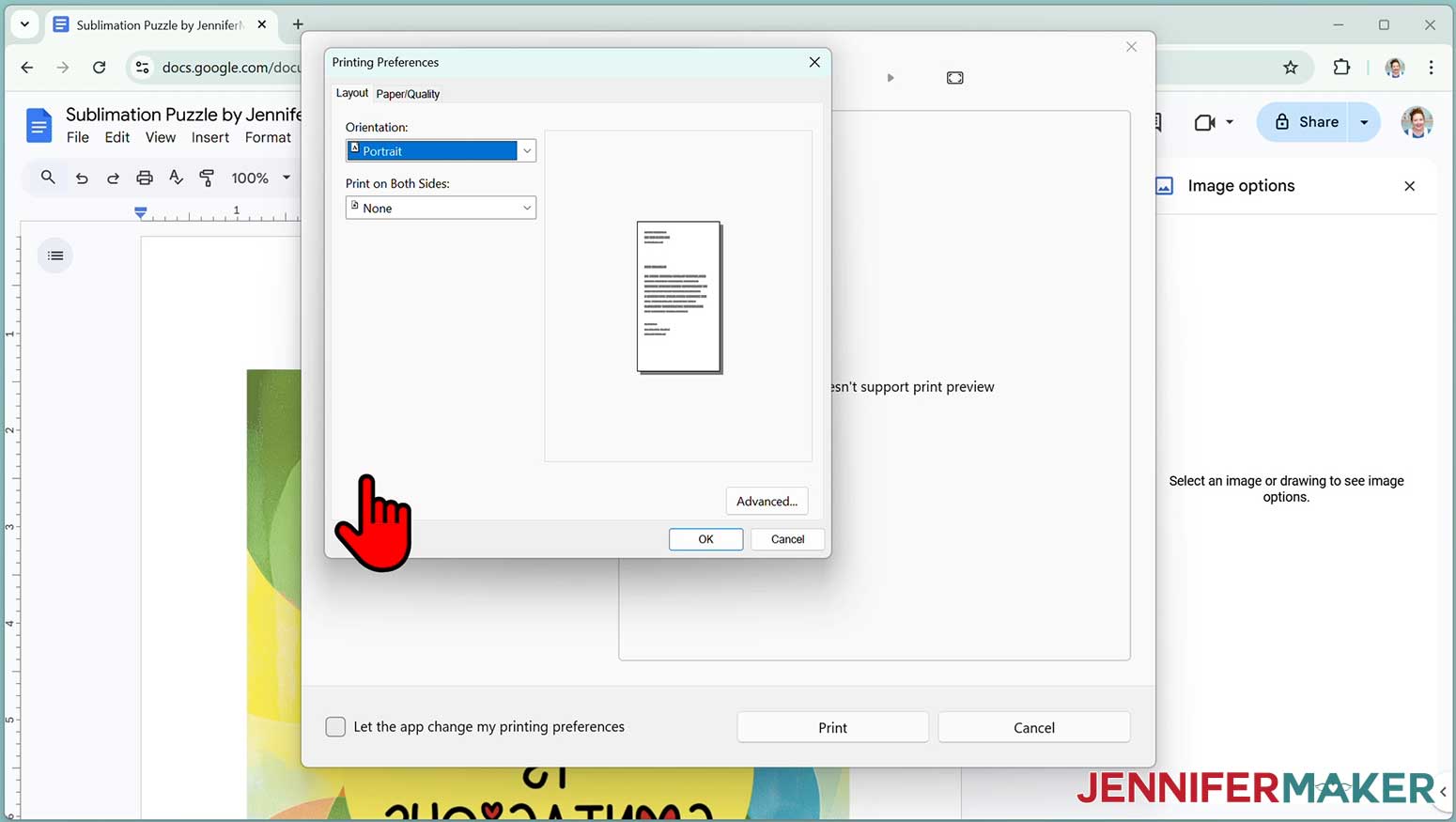1456x822 pixels.
Task: Open the View menu
Action: [x=161, y=137]
